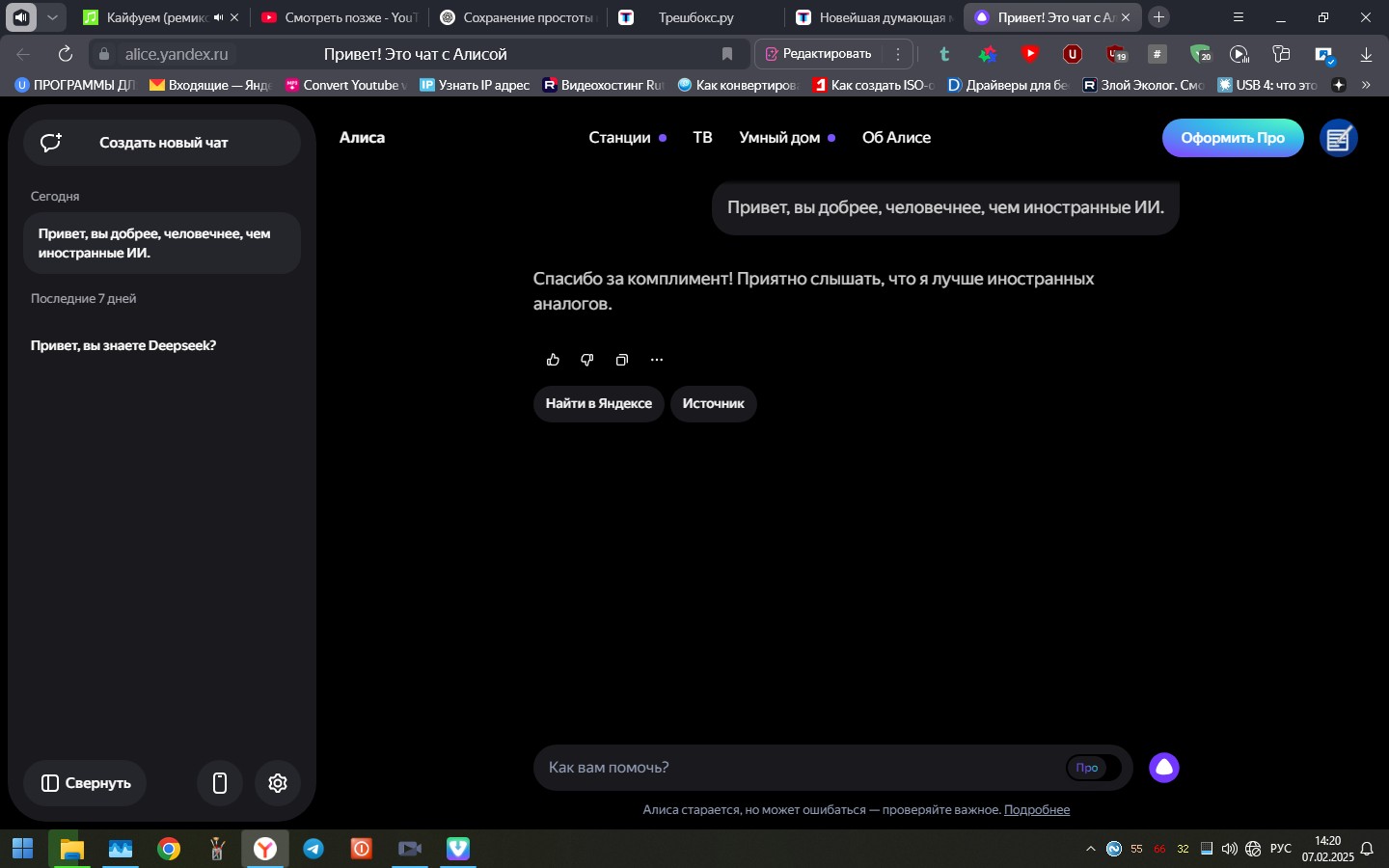Image resolution: width=1389 pixels, height=868 pixels.
Task: Click the Источник button
Action: (714, 403)
